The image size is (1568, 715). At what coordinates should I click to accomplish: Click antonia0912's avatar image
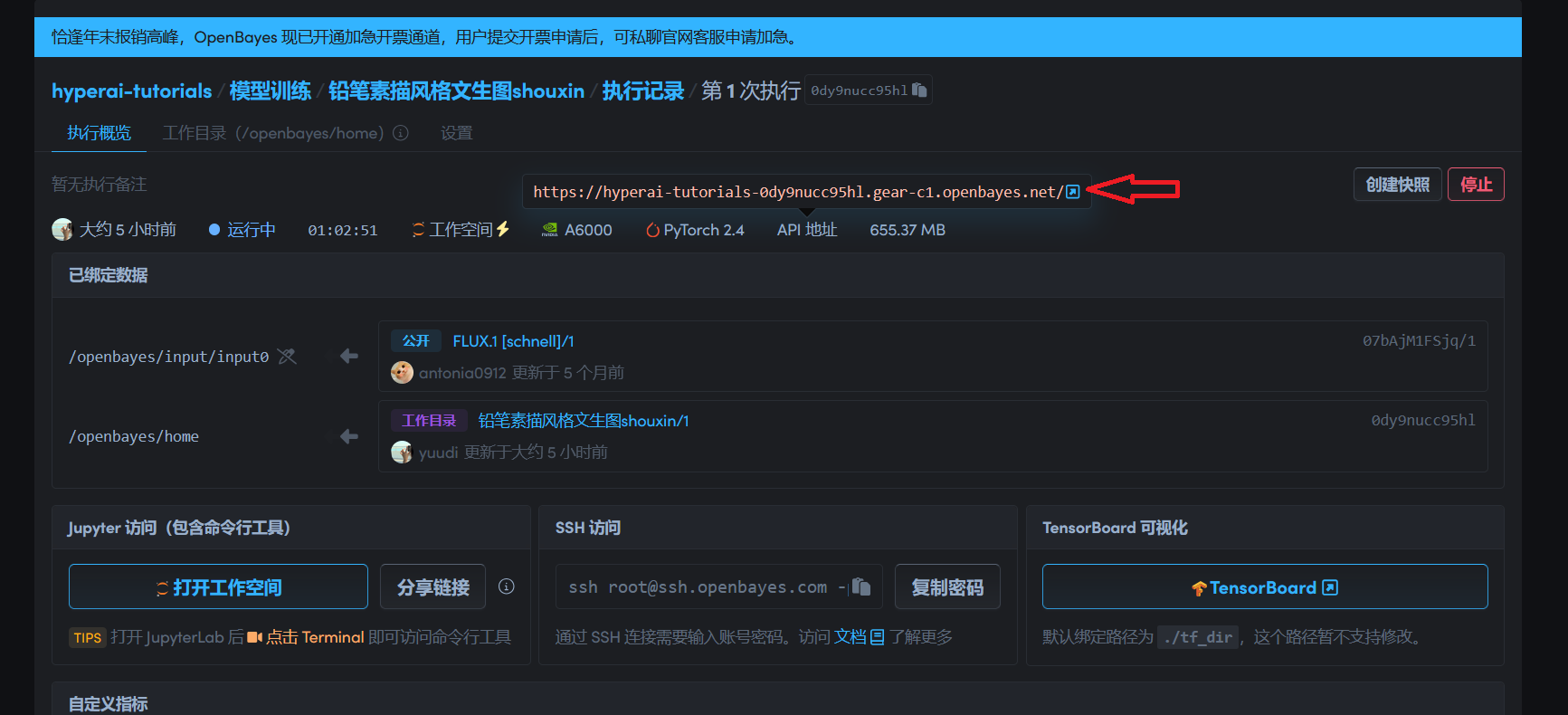tap(402, 373)
